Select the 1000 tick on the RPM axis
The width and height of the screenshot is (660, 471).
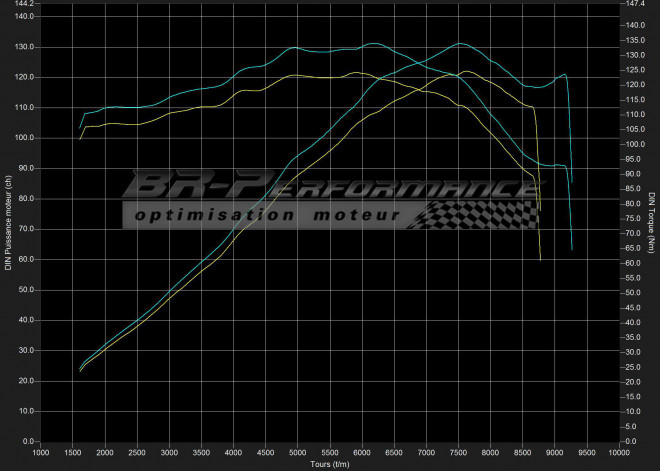[41, 452]
